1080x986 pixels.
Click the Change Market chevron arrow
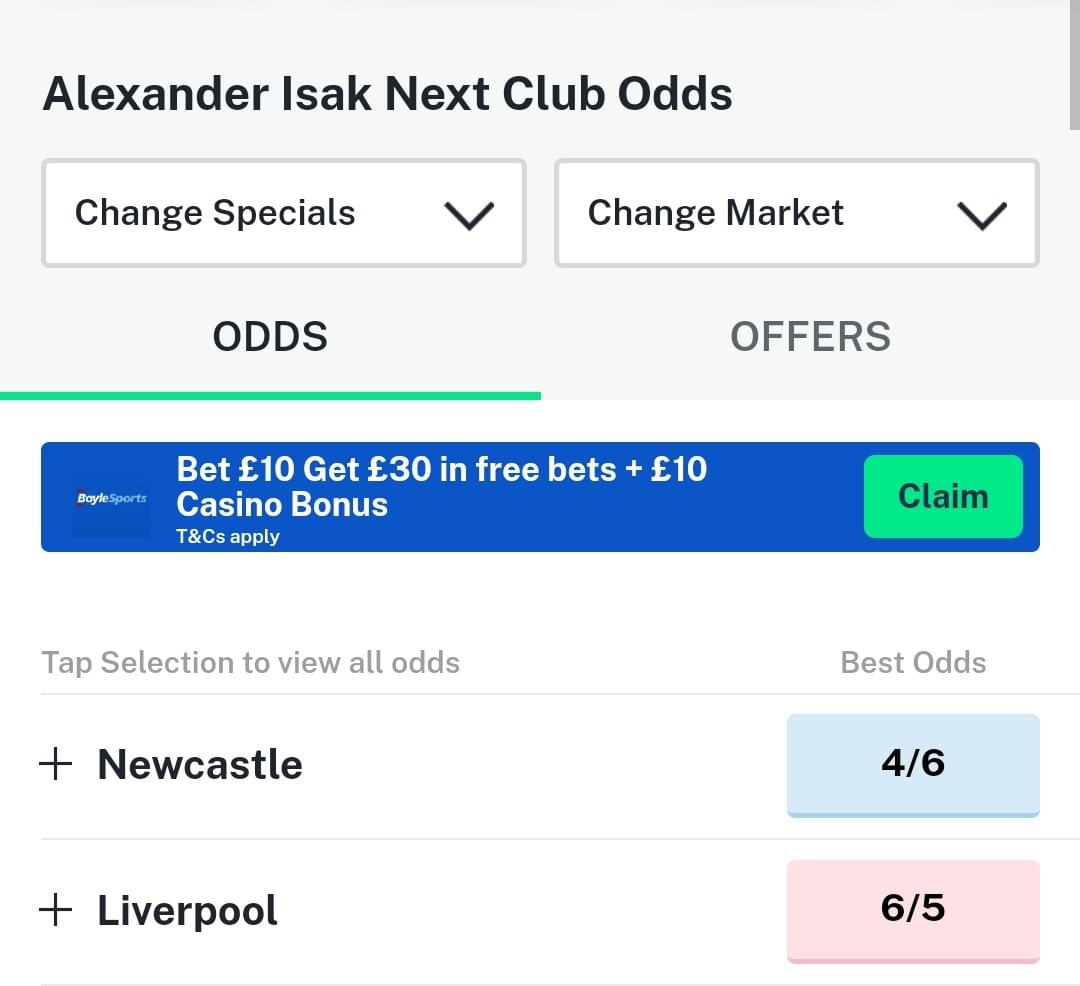click(982, 216)
